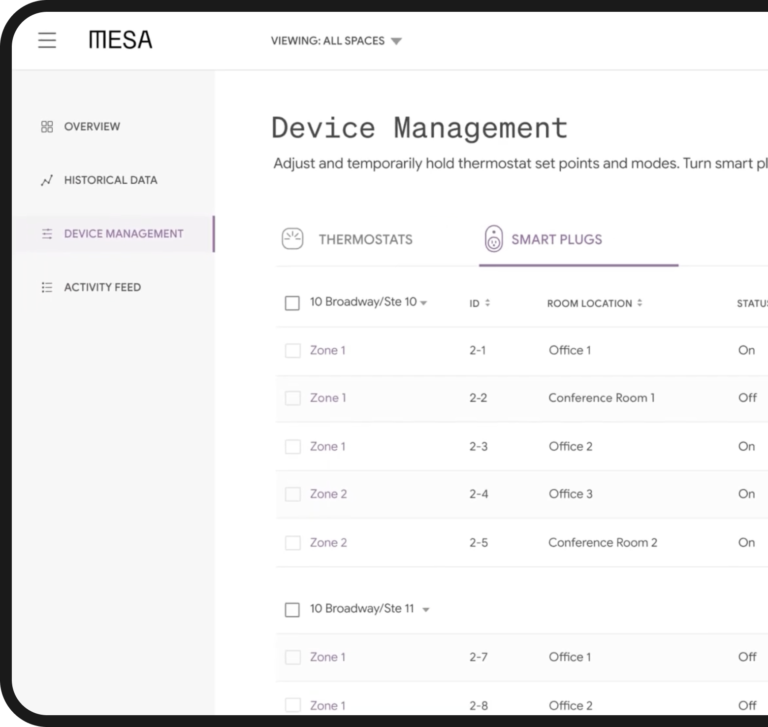
Task: Open the Viewing: All Spaces dropdown
Action: click(x=336, y=41)
